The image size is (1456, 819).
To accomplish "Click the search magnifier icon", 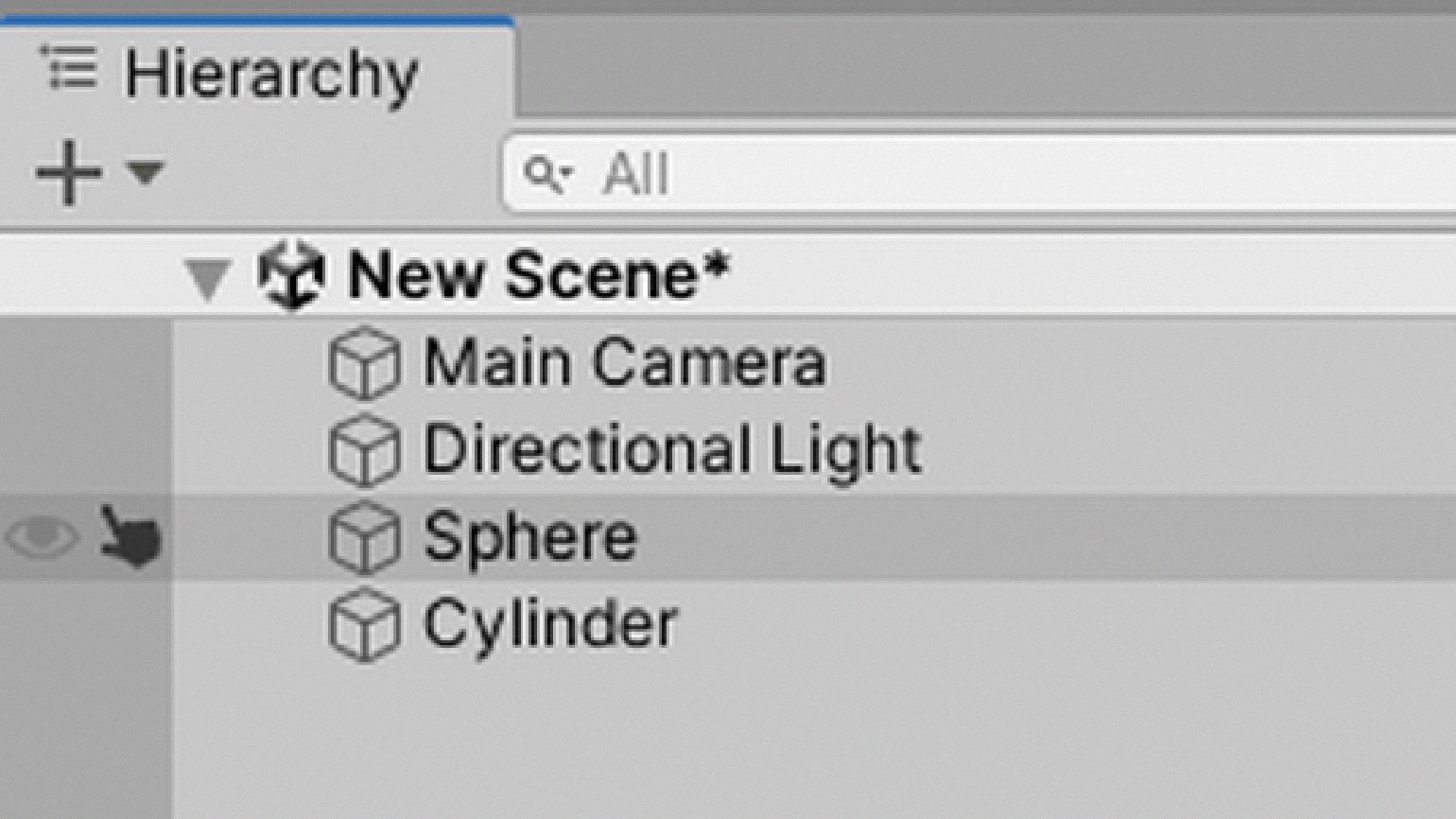I will click(547, 175).
